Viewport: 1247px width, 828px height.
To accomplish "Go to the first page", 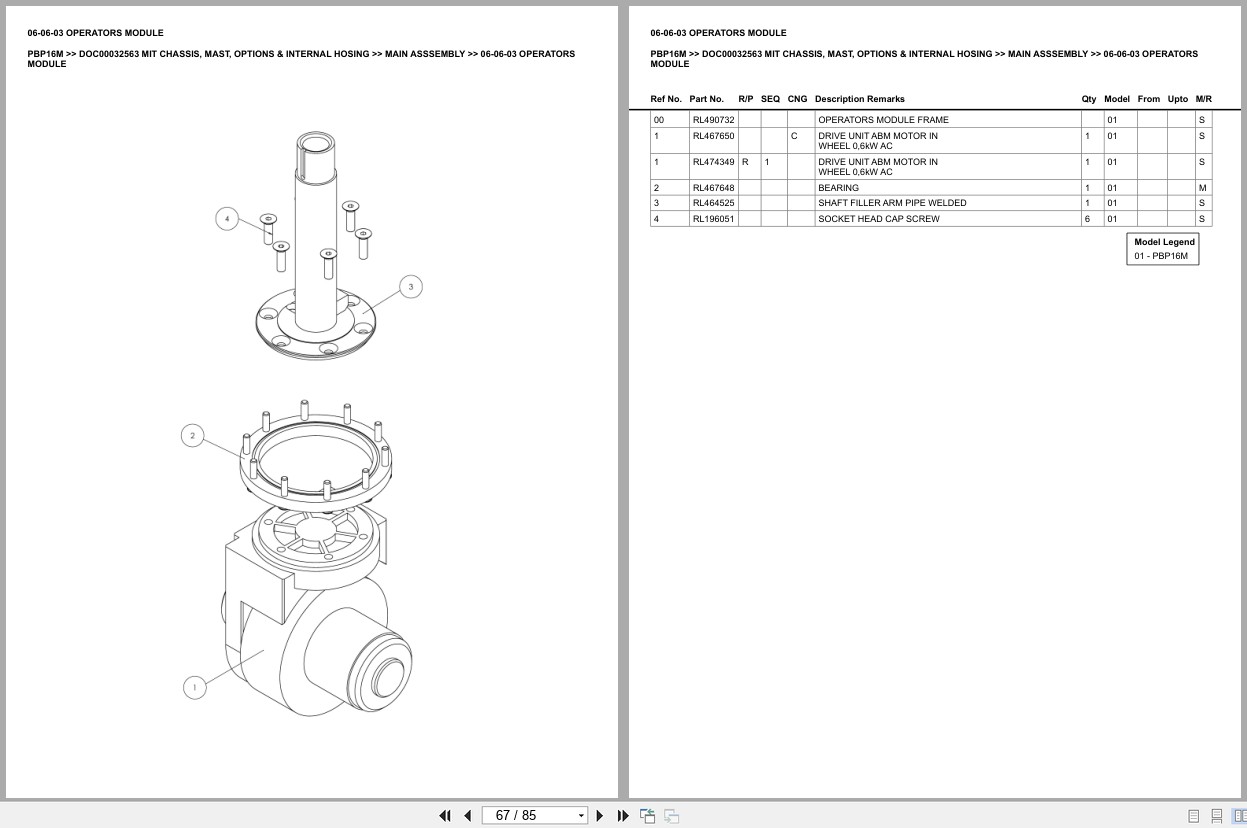I will (445, 816).
